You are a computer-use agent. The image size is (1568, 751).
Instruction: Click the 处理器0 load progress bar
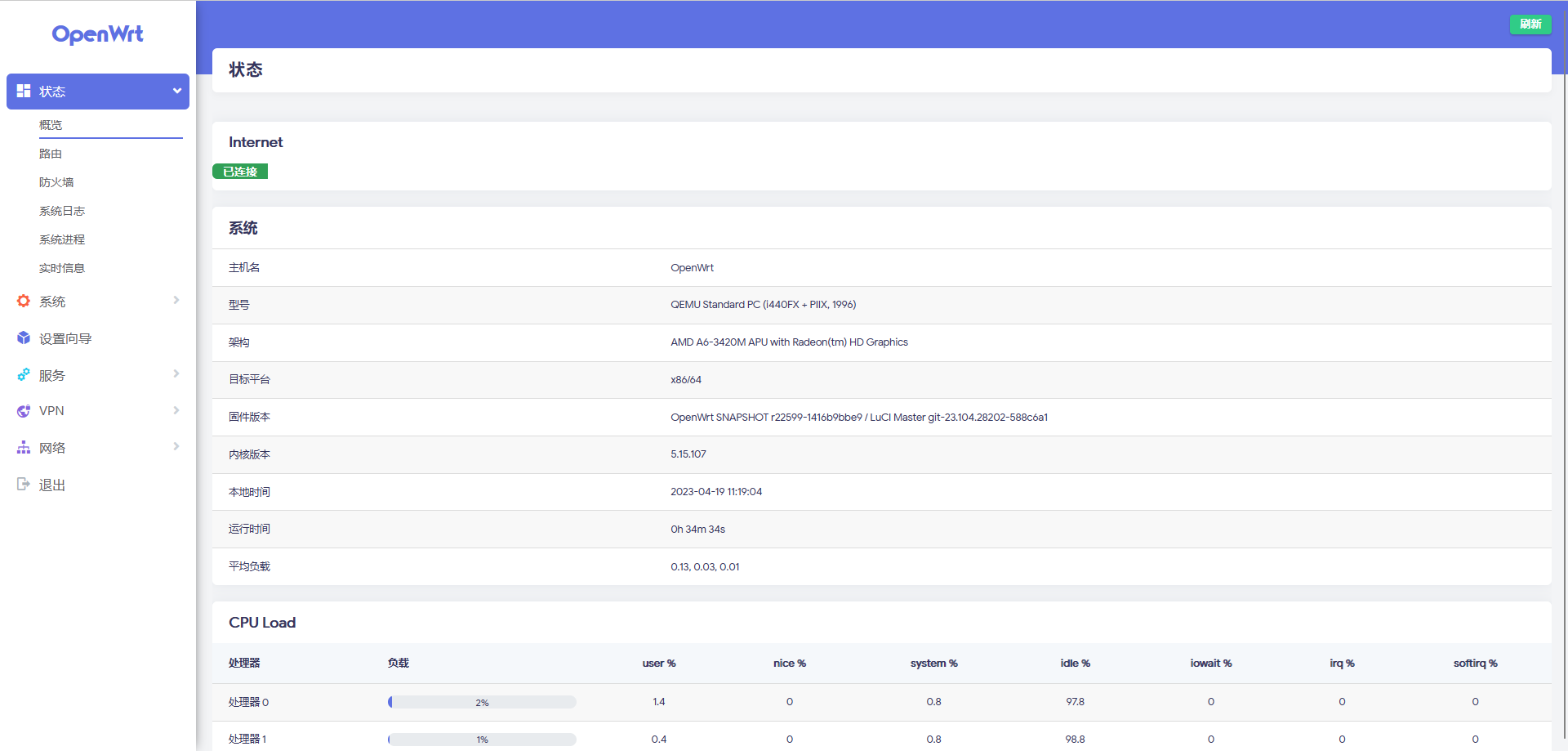tap(481, 701)
